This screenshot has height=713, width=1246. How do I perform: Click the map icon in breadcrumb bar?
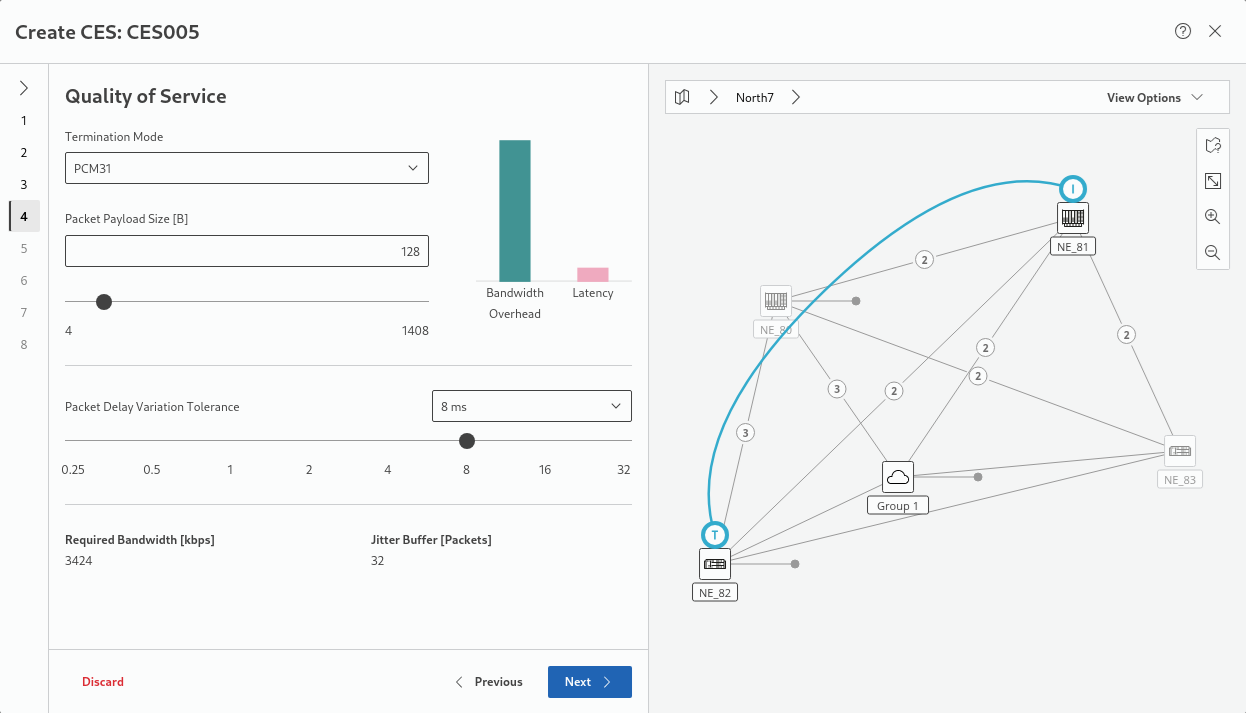coord(682,98)
